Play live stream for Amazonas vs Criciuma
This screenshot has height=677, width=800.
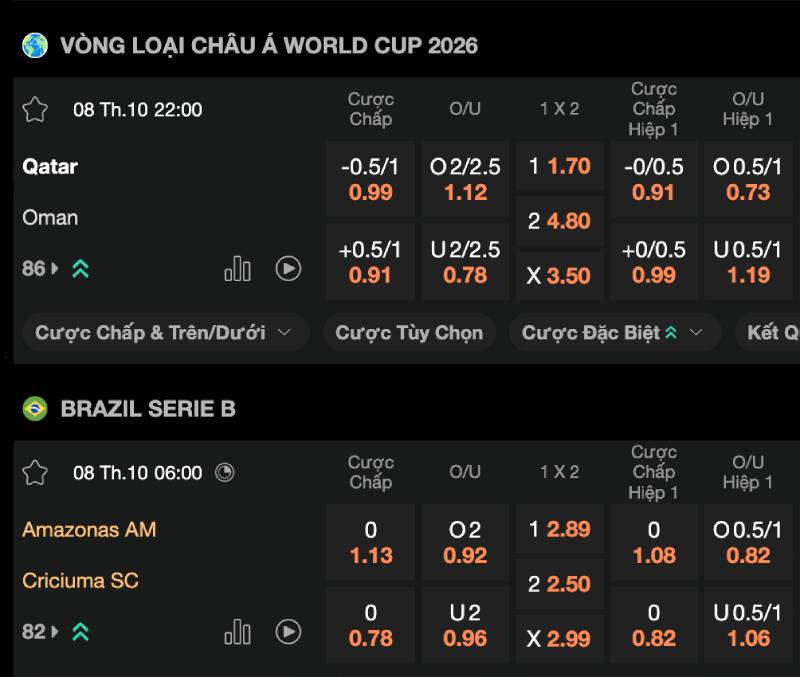[x=288, y=631]
